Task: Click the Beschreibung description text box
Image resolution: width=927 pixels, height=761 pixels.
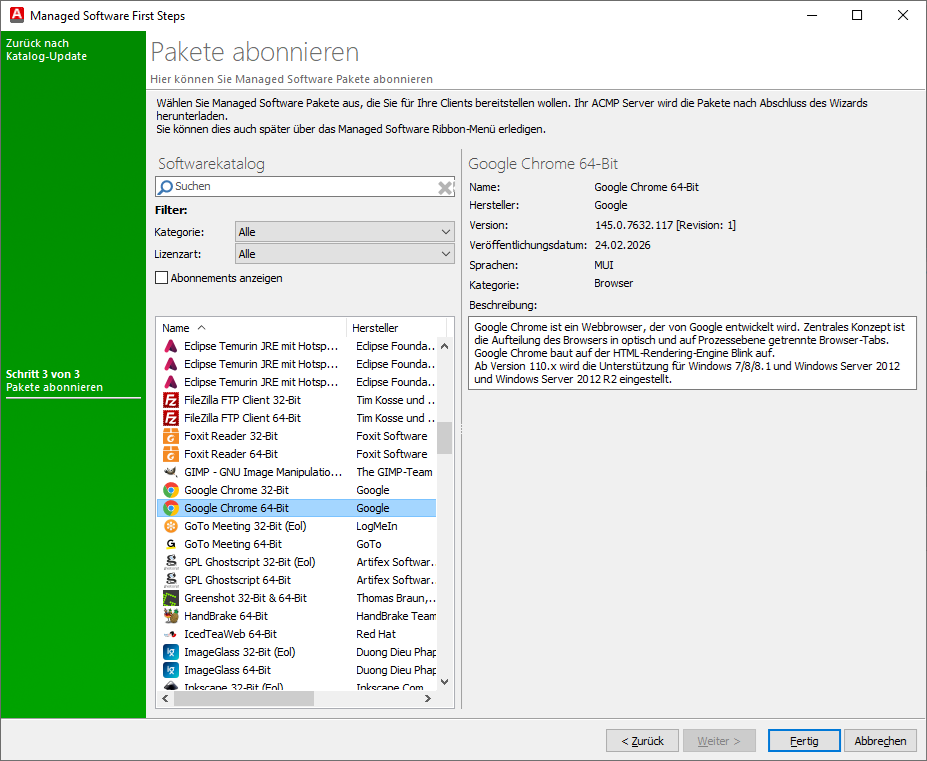Action: [x=692, y=353]
